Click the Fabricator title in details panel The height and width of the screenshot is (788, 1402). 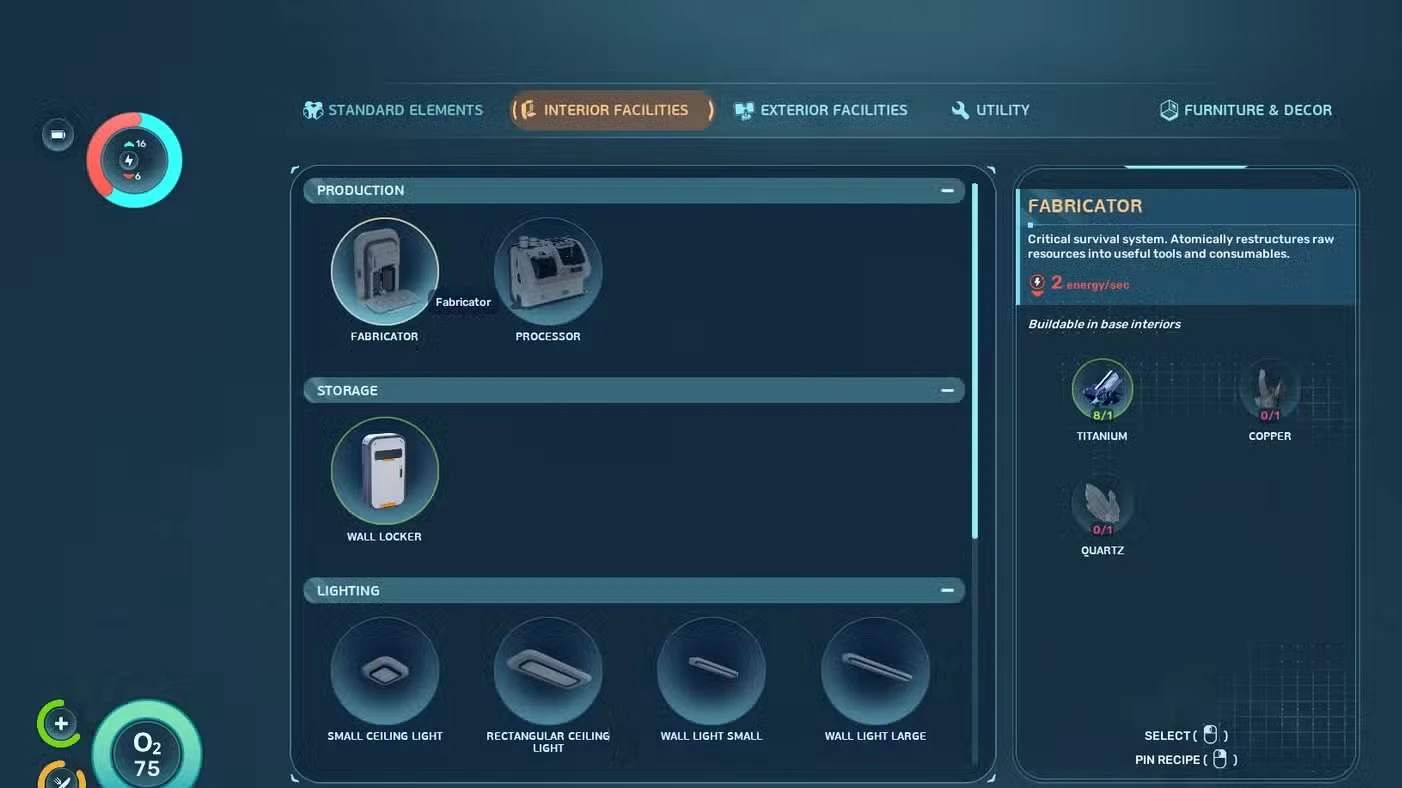pos(1085,206)
